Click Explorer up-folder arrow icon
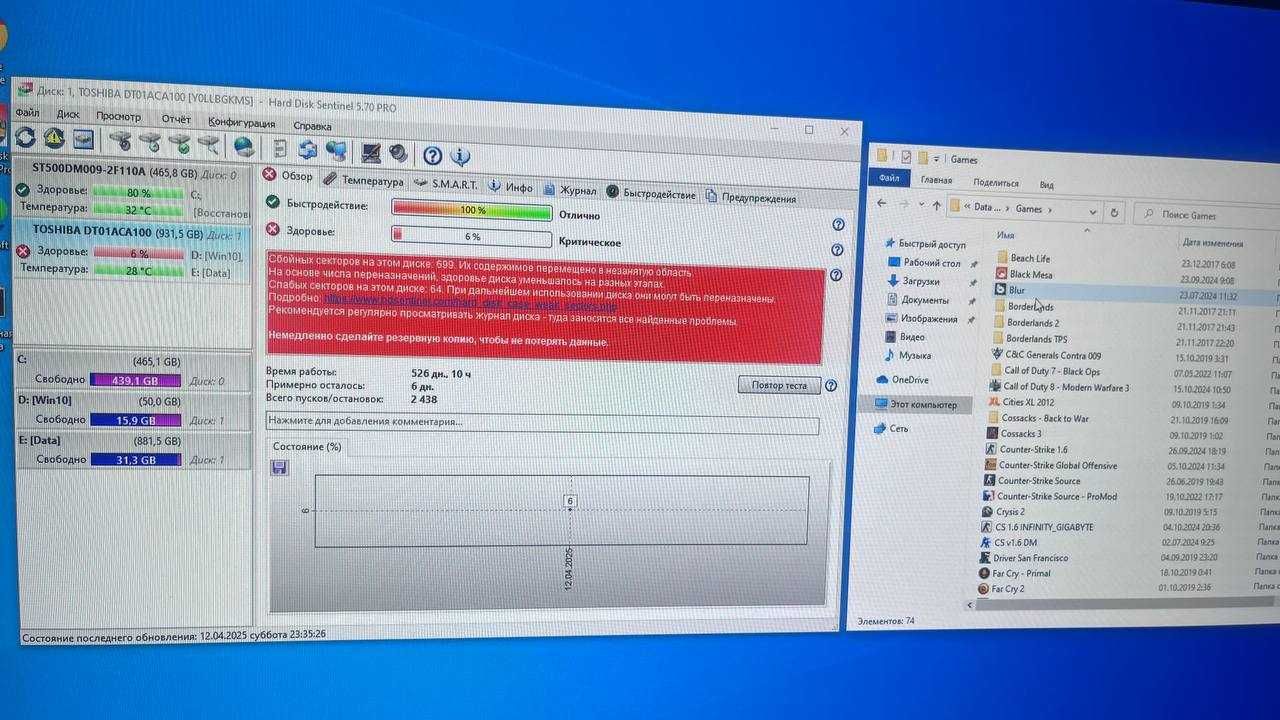1280x720 pixels. (936, 206)
